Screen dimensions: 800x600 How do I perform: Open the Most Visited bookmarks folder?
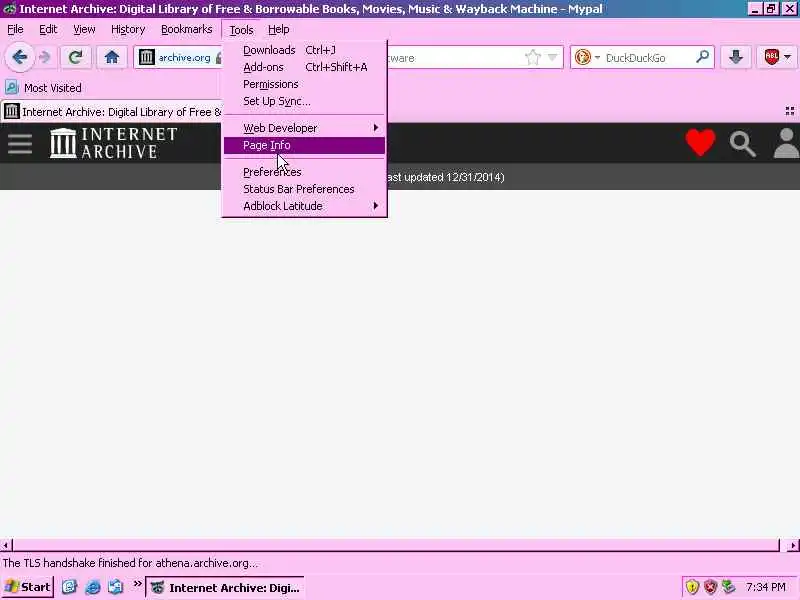pyautogui.click(x=43, y=88)
